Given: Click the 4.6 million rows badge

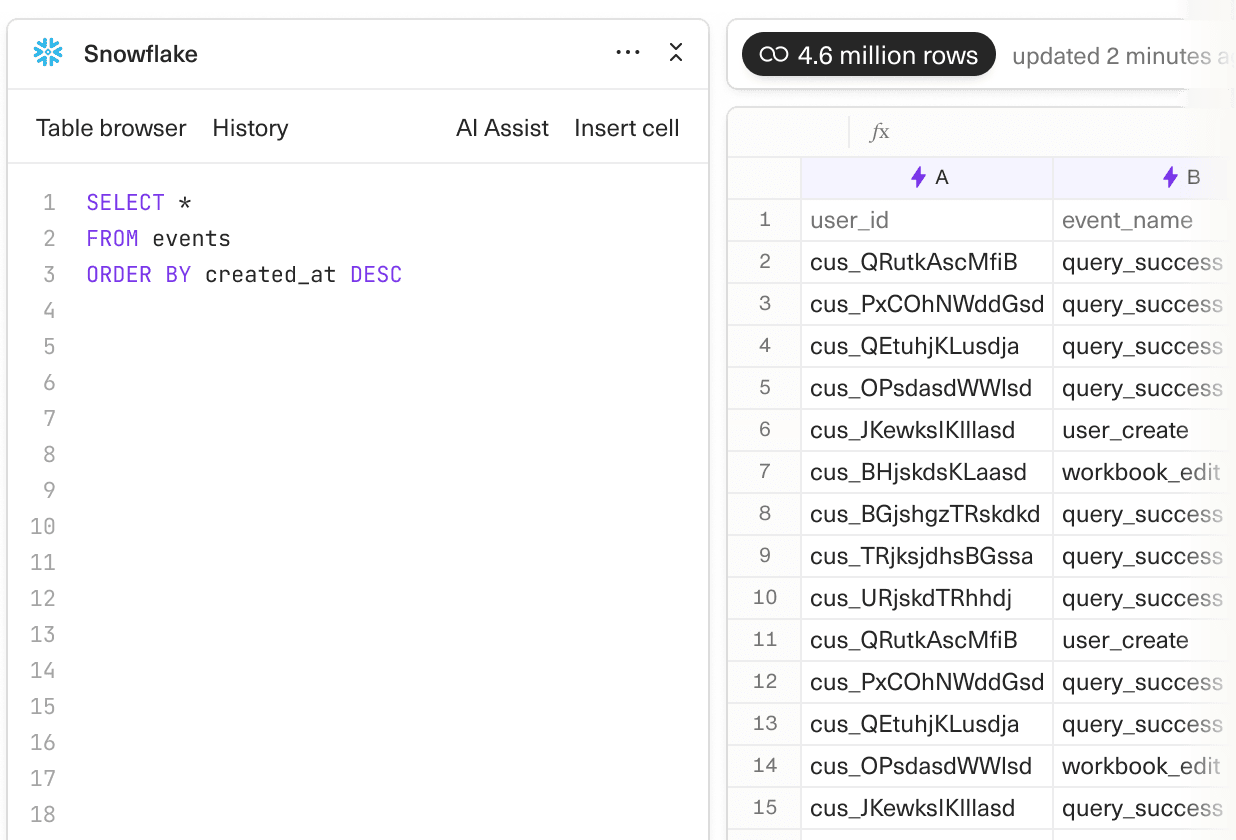Looking at the screenshot, I should 868,55.
